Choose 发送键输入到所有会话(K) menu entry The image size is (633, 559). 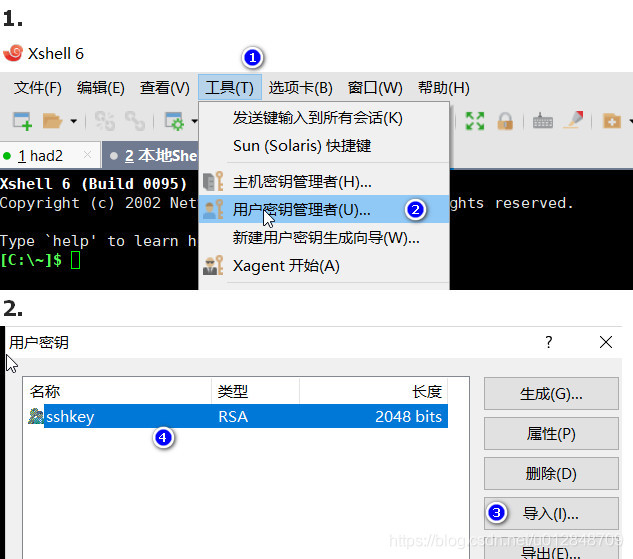tap(324, 118)
